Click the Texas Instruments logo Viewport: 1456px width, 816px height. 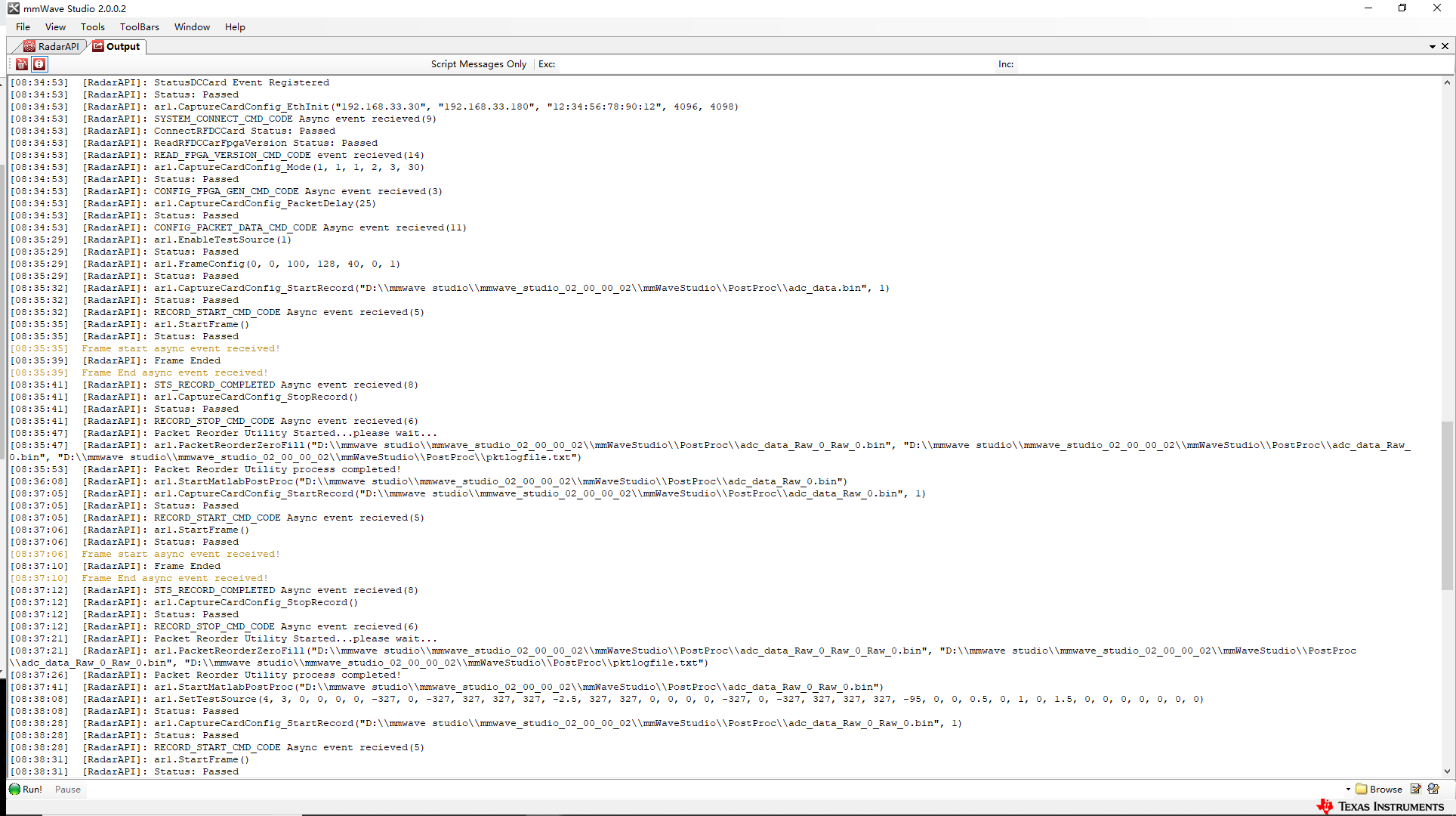(1380, 806)
